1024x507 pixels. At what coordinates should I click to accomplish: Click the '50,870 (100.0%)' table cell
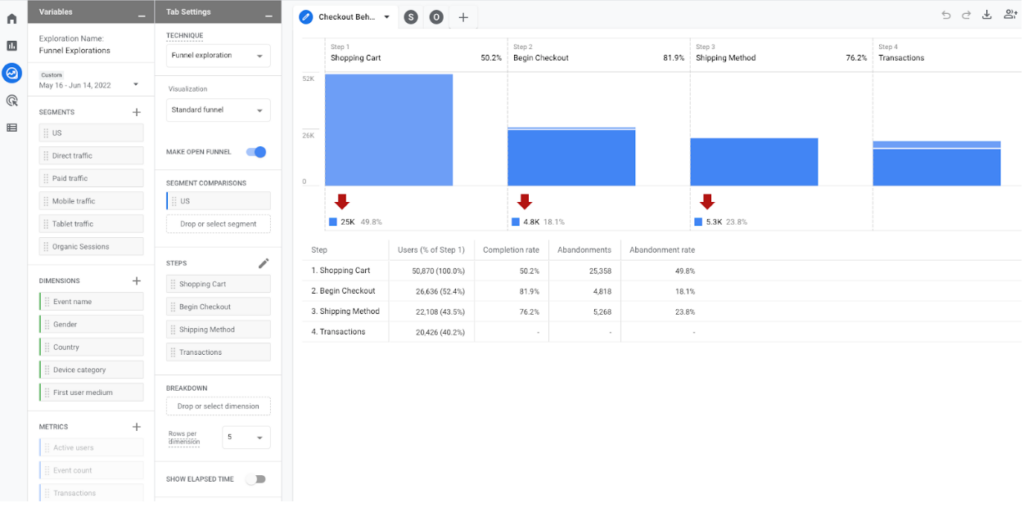pos(431,270)
